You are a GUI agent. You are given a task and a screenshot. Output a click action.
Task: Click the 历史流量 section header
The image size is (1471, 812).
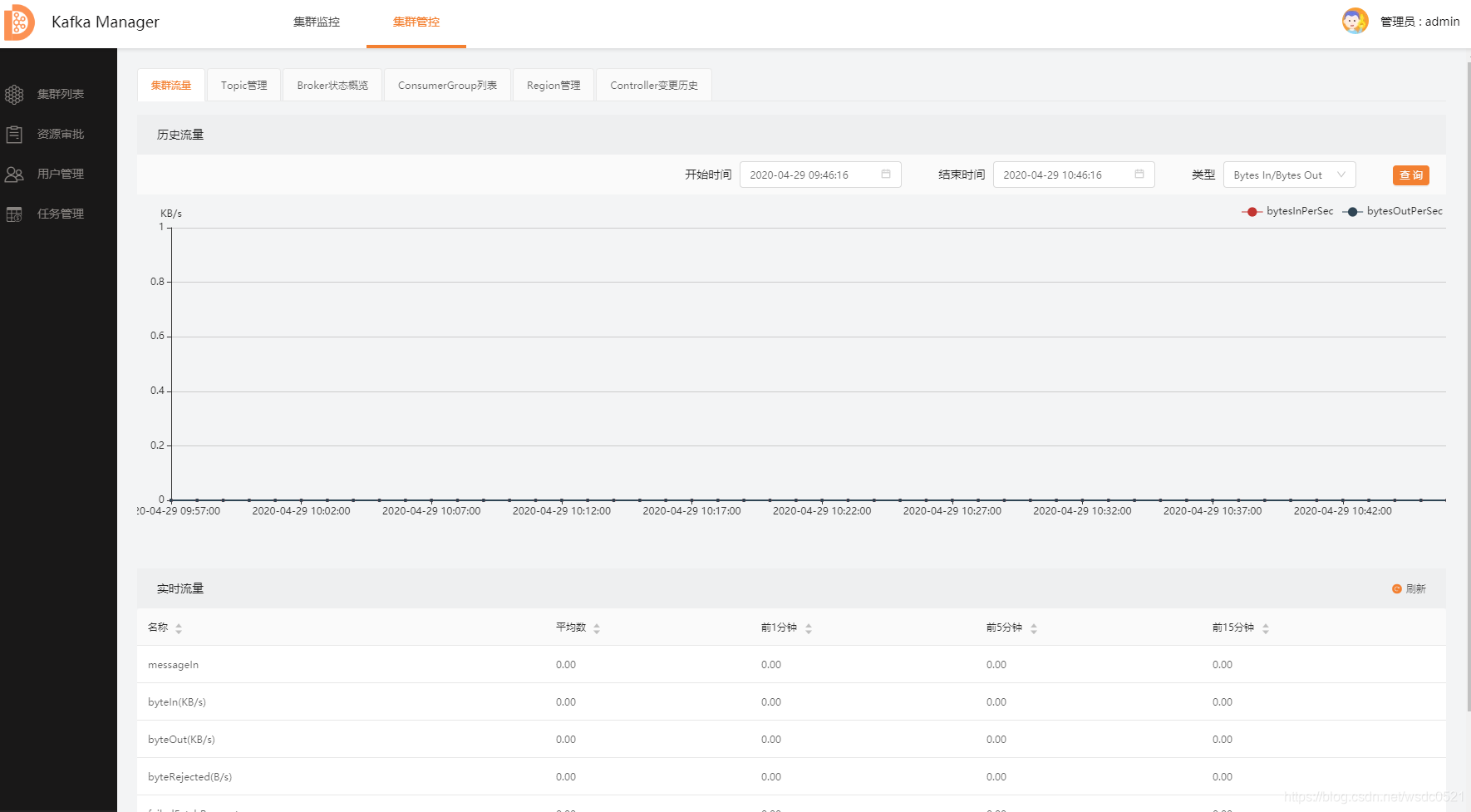[x=180, y=135]
